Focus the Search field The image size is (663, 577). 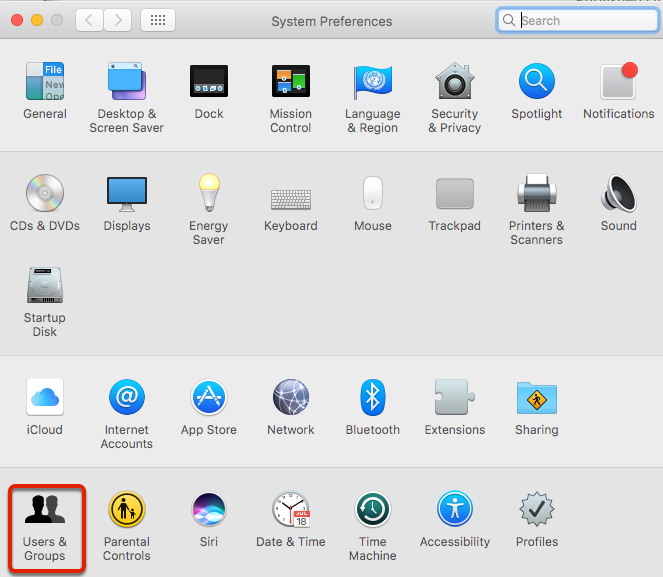tap(578, 20)
